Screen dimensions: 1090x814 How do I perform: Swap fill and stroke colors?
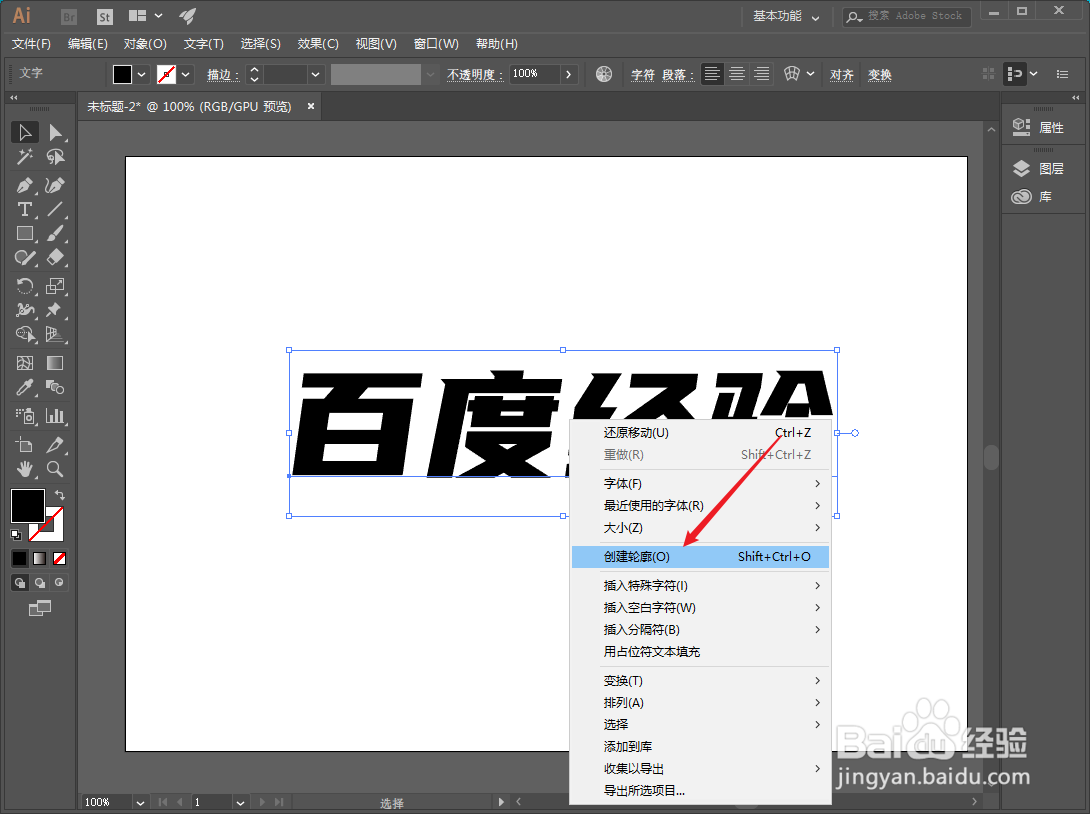60,495
